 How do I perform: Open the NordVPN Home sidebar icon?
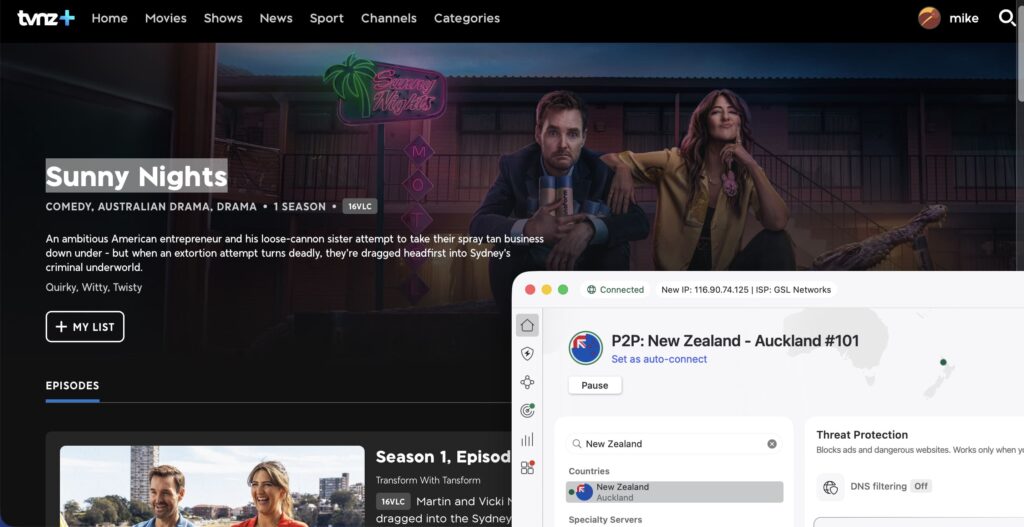(x=527, y=325)
